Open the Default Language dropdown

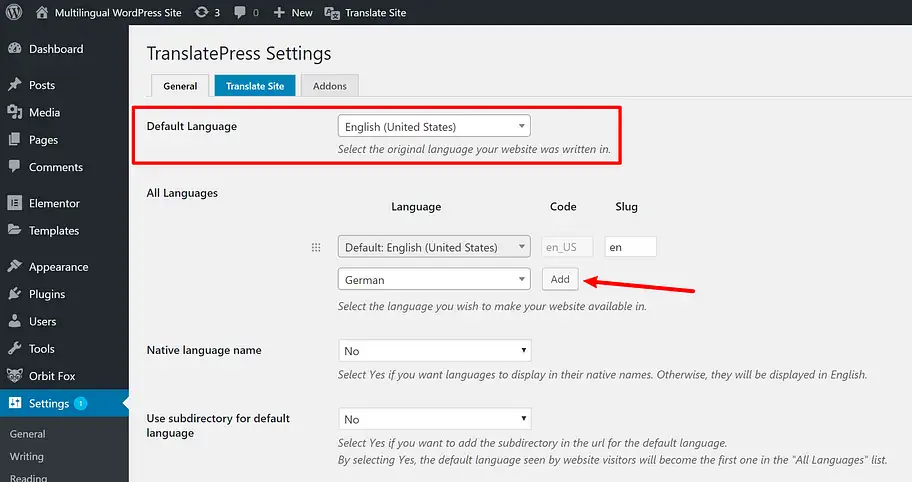coord(434,126)
